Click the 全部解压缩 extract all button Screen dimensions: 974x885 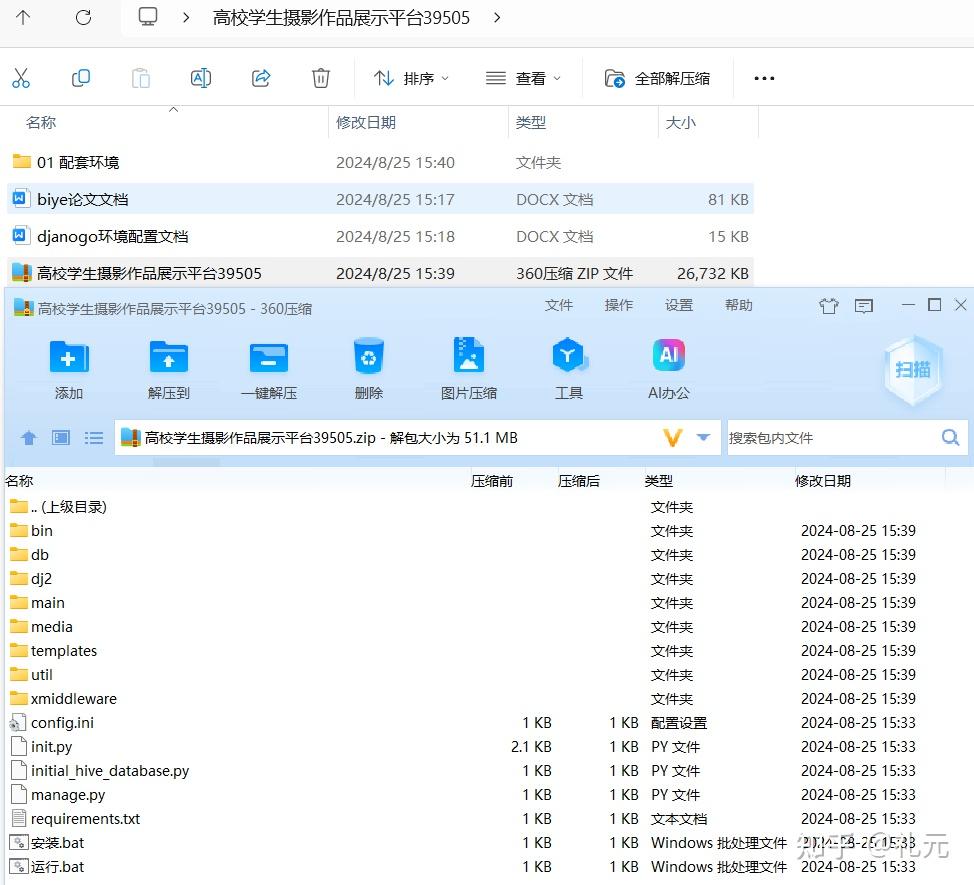coord(655,78)
